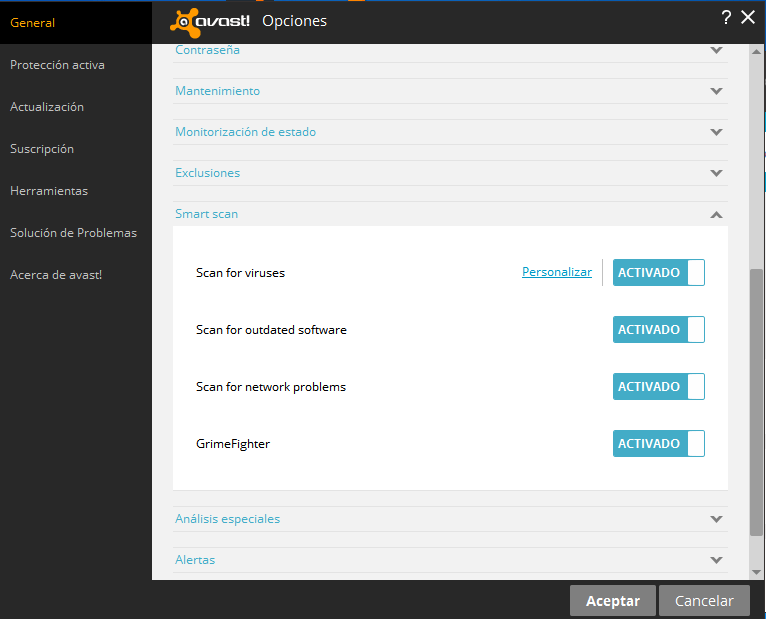The image size is (766, 619).
Task: Collapse the Smart scan section arrow
Action: [x=716, y=214]
